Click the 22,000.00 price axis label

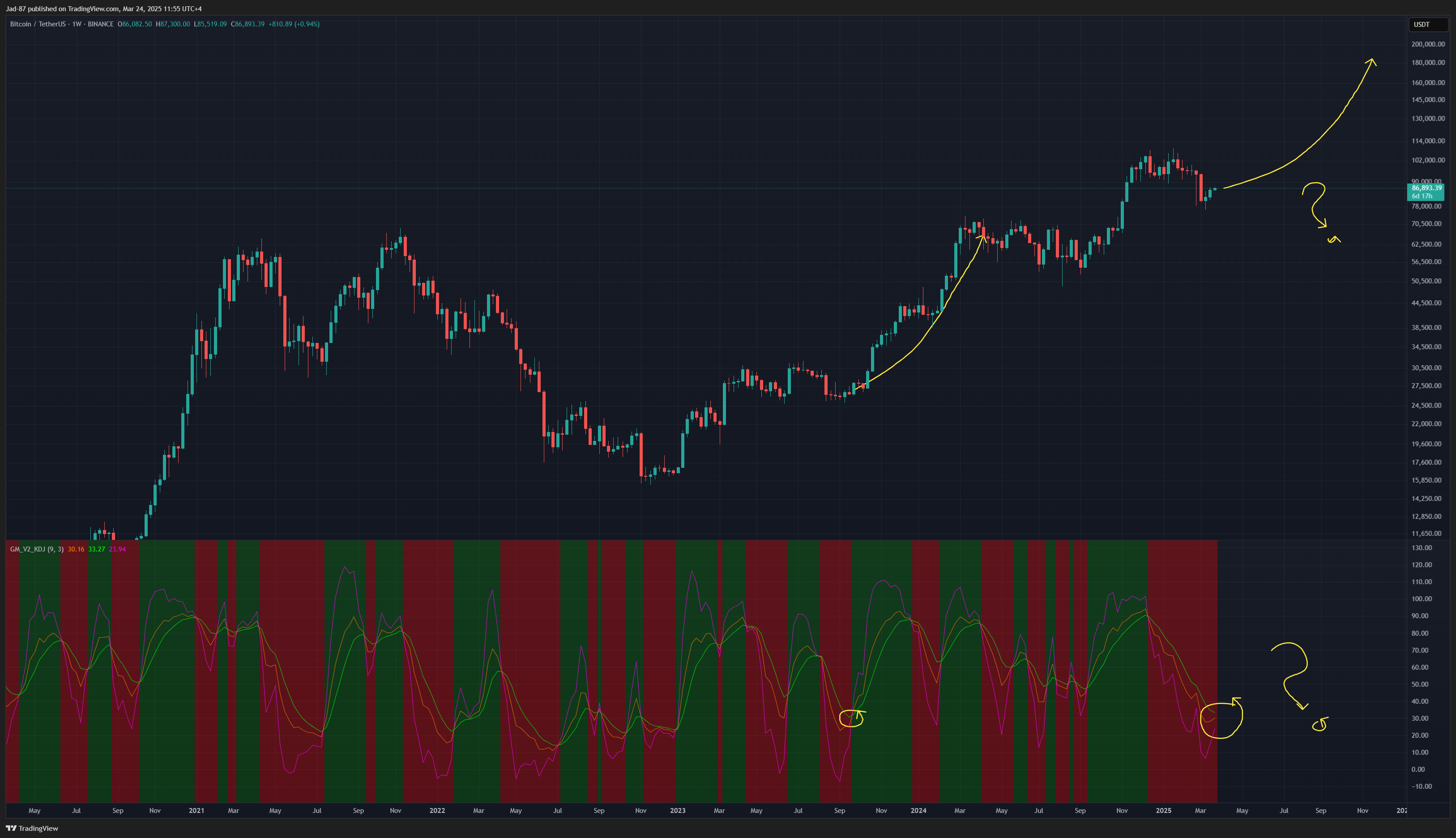point(1426,424)
